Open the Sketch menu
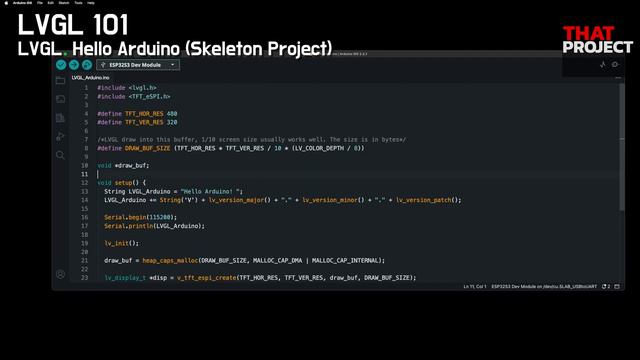The image size is (640, 360). [x=64, y=2]
